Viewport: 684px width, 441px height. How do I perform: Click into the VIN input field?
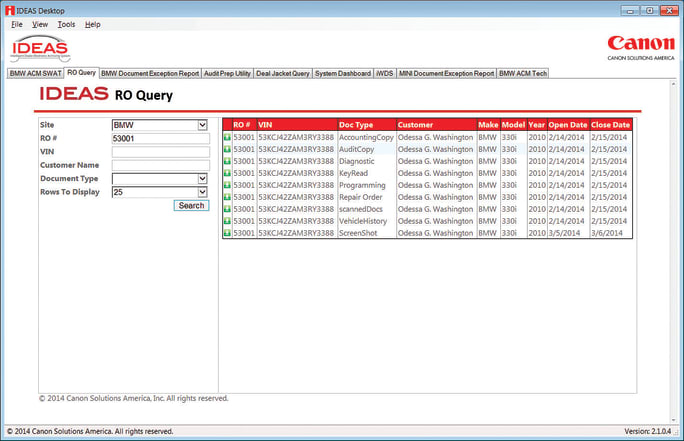160,152
